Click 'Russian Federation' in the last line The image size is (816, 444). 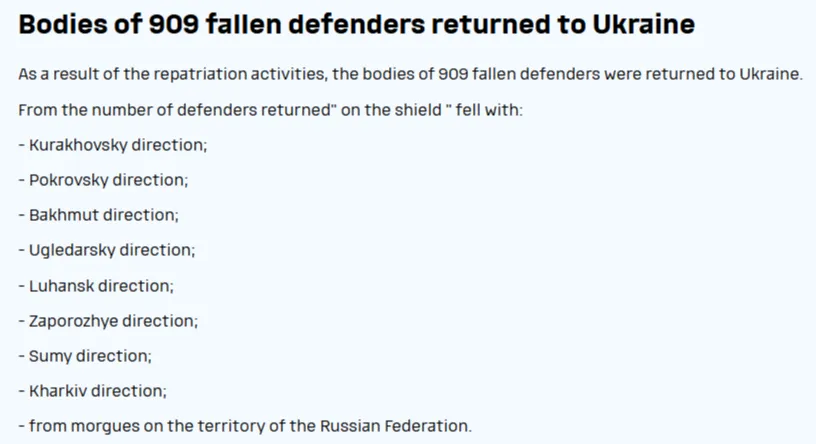395,426
